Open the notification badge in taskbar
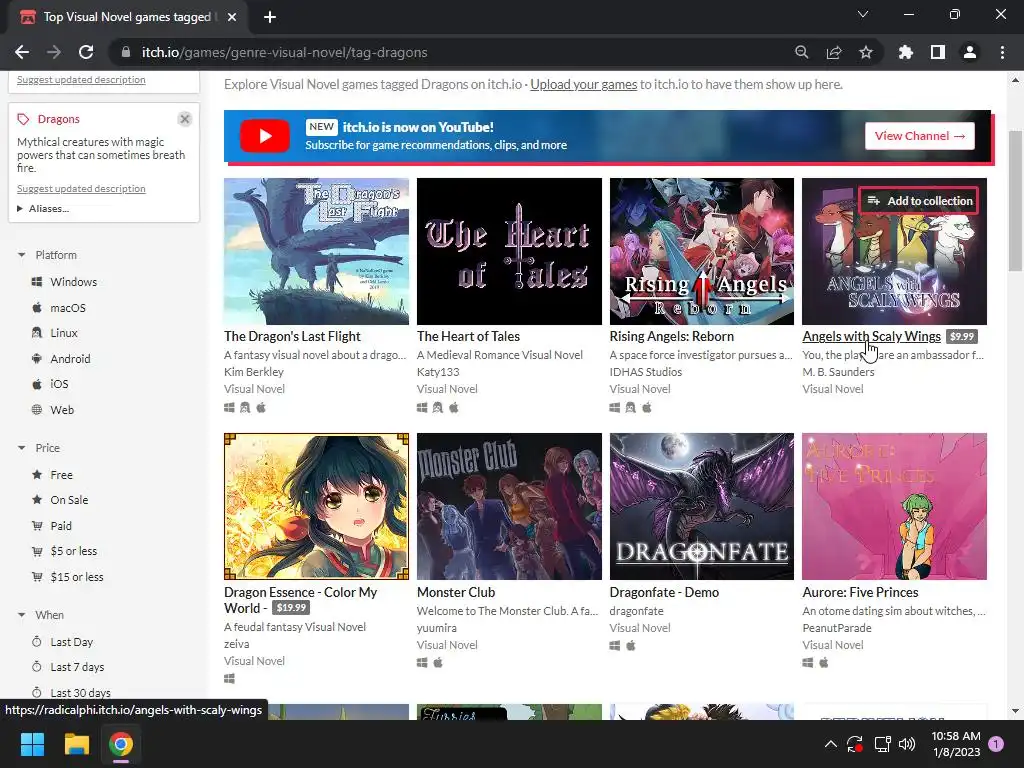The height and width of the screenshot is (768, 1024). point(996,744)
